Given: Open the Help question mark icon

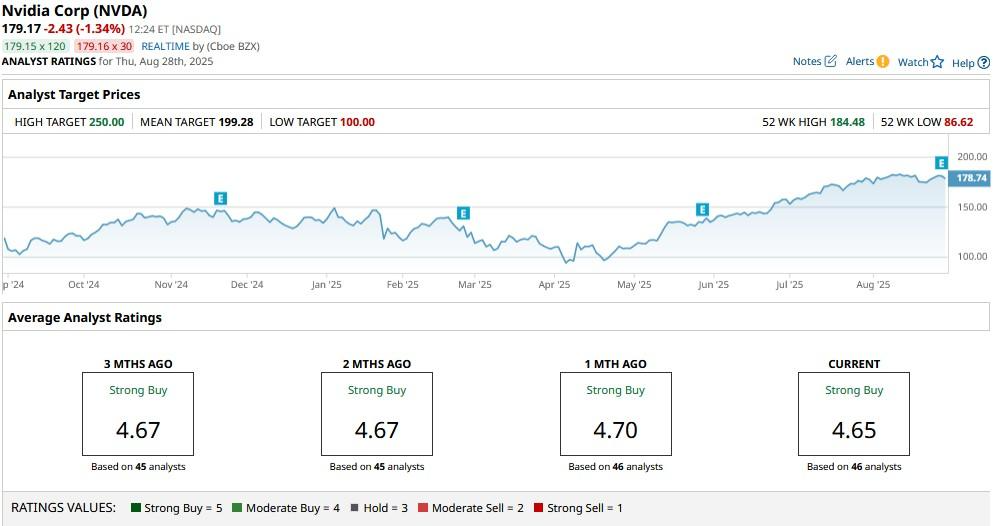Looking at the screenshot, I should (983, 63).
